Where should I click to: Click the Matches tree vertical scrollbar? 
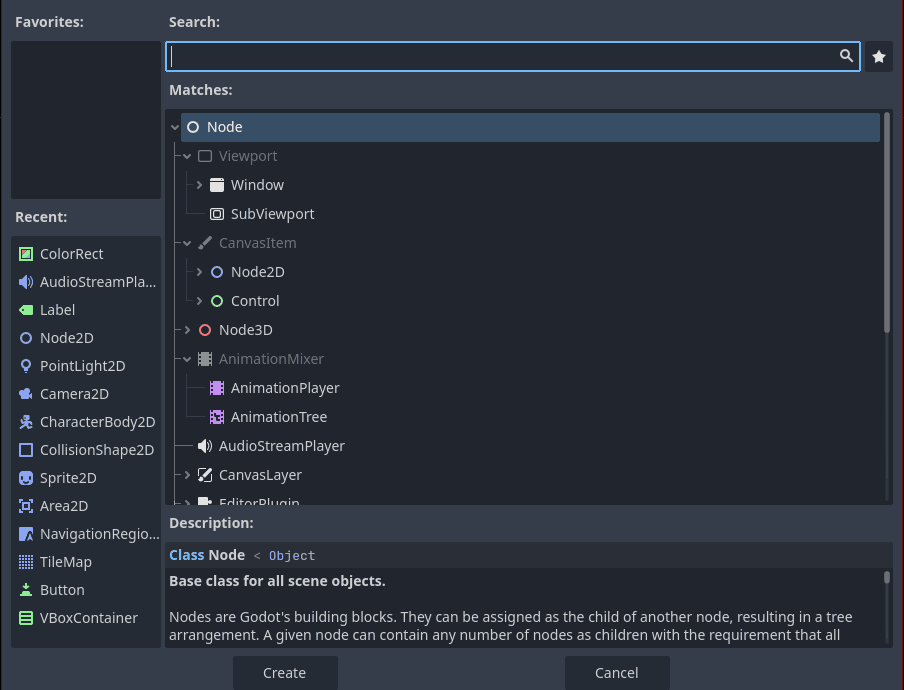(x=887, y=223)
